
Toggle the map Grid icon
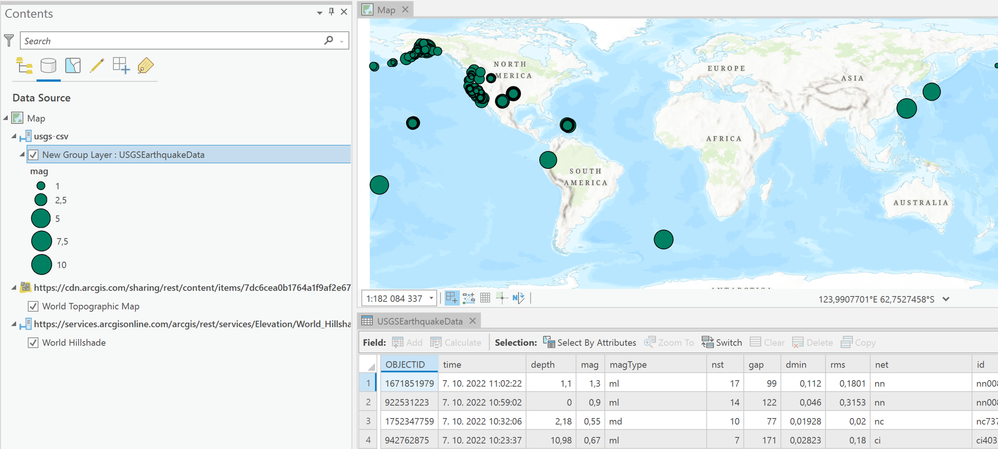pyautogui.click(x=485, y=297)
